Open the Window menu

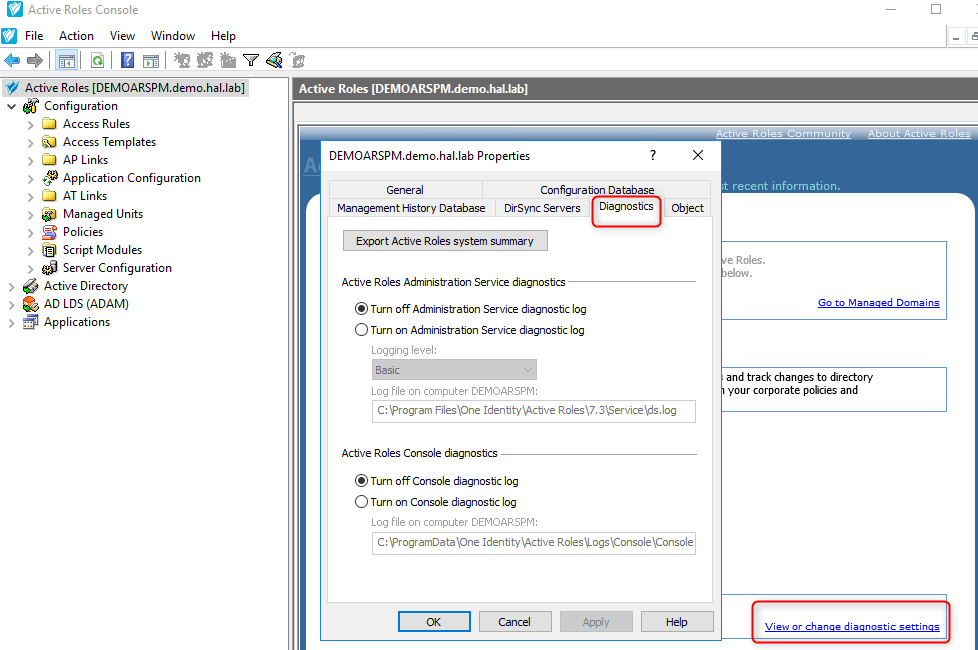pos(173,36)
